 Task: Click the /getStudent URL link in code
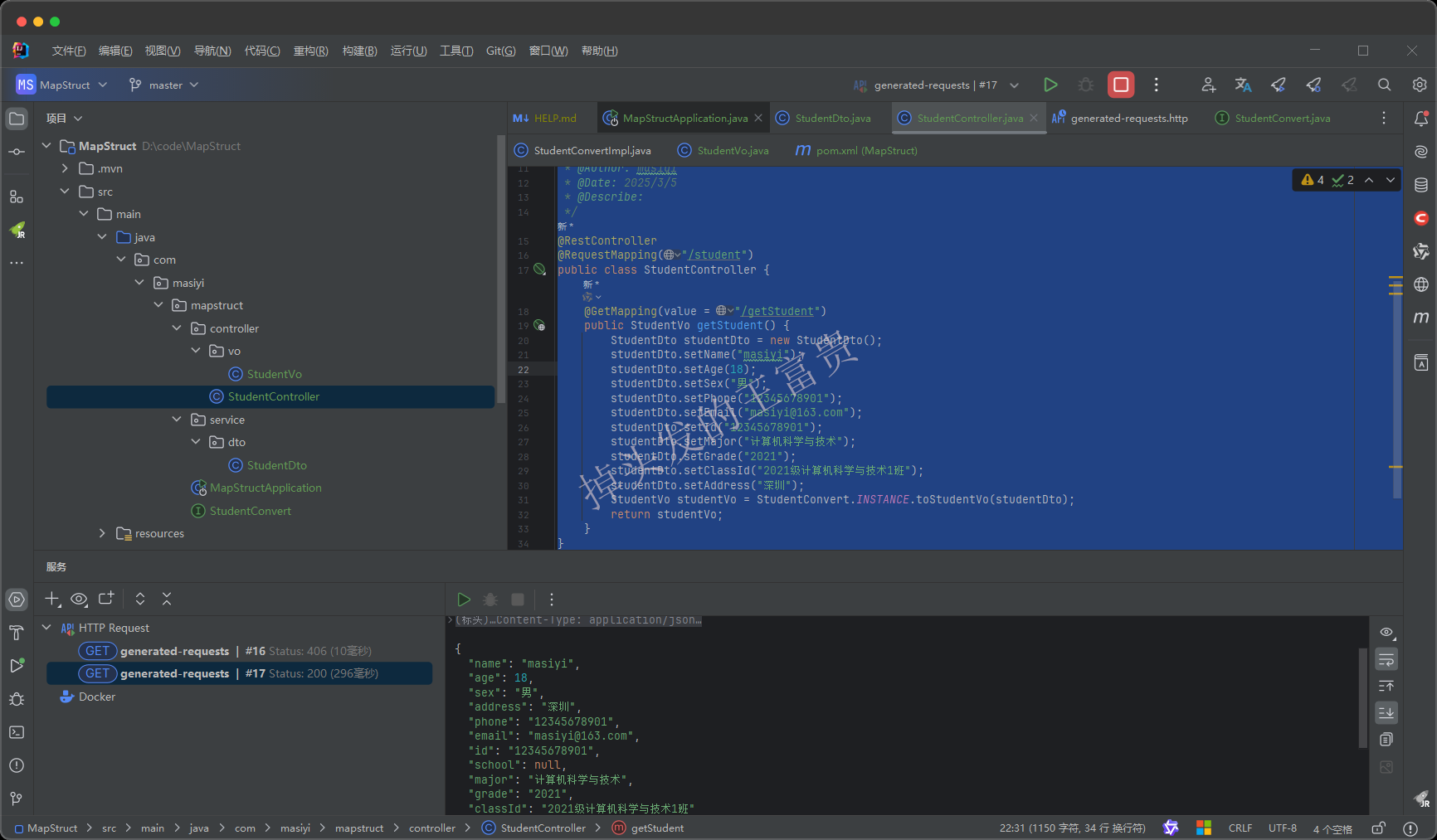coord(777,311)
